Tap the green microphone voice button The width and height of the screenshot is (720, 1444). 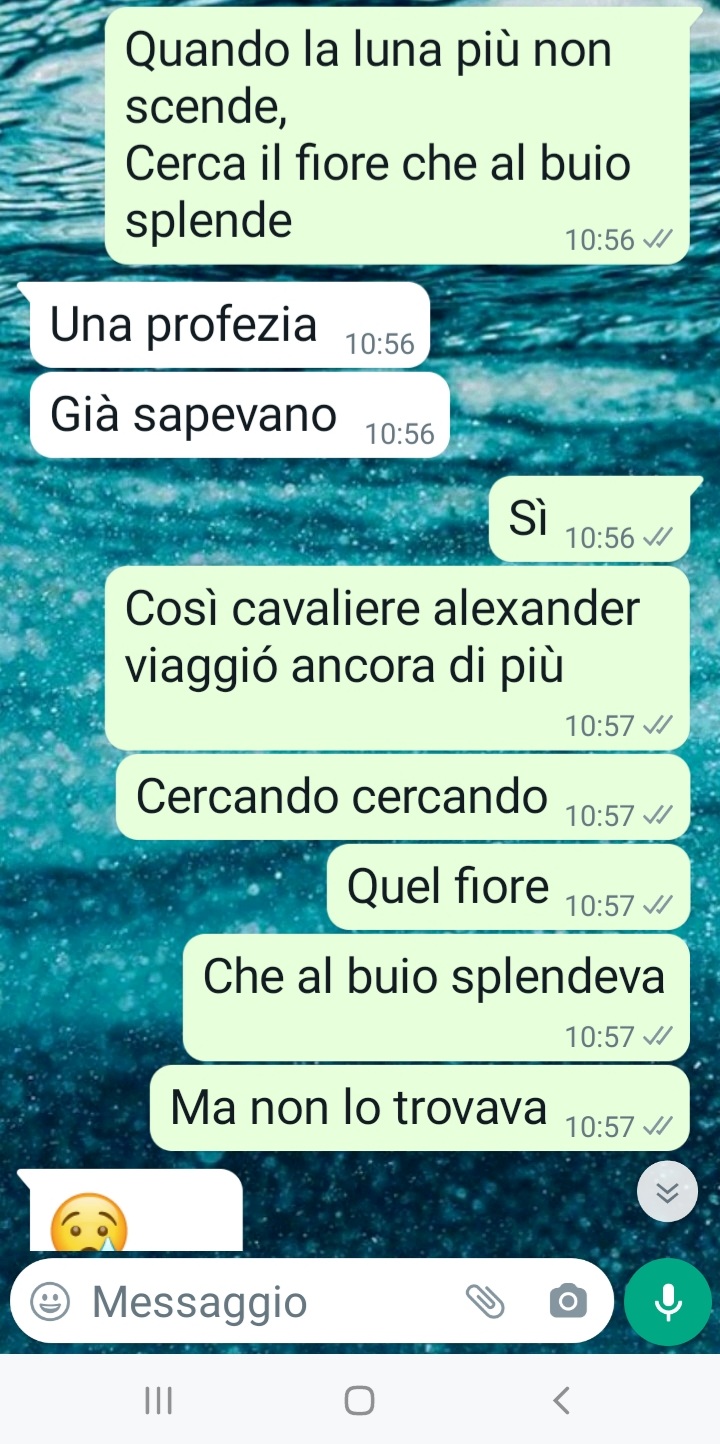click(668, 1301)
